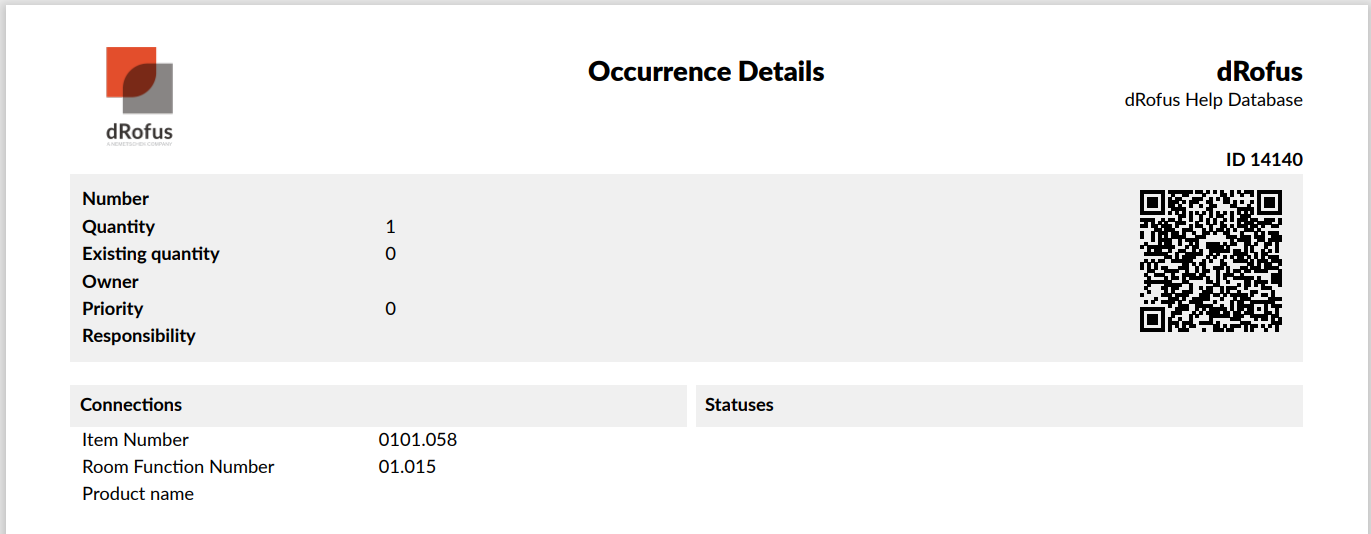Click the Quantity label
Image resolution: width=1371 pixels, height=534 pixels.
pyautogui.click(x=118, y=227)
